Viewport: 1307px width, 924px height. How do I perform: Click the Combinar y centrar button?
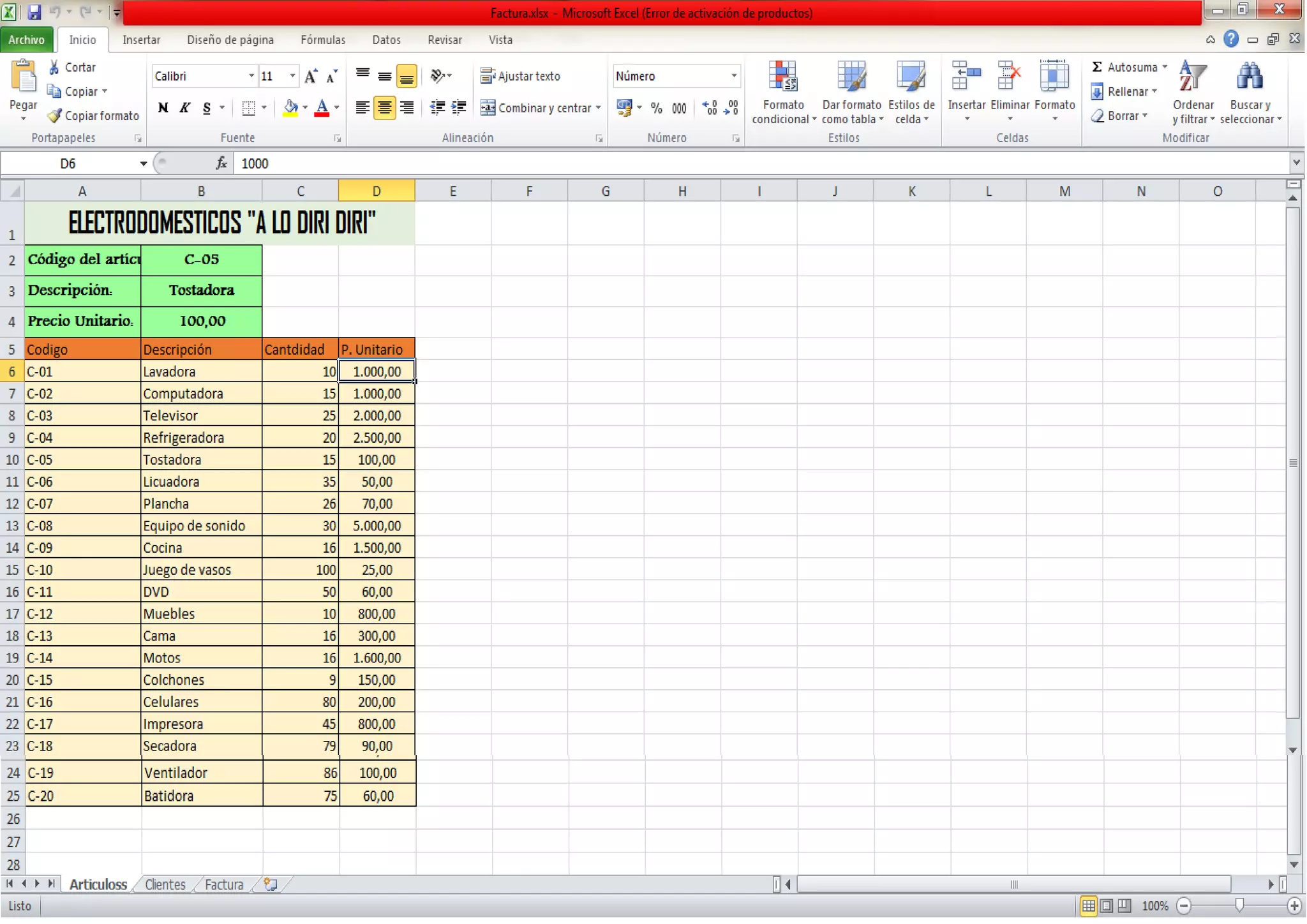click(x=540, y=108)
